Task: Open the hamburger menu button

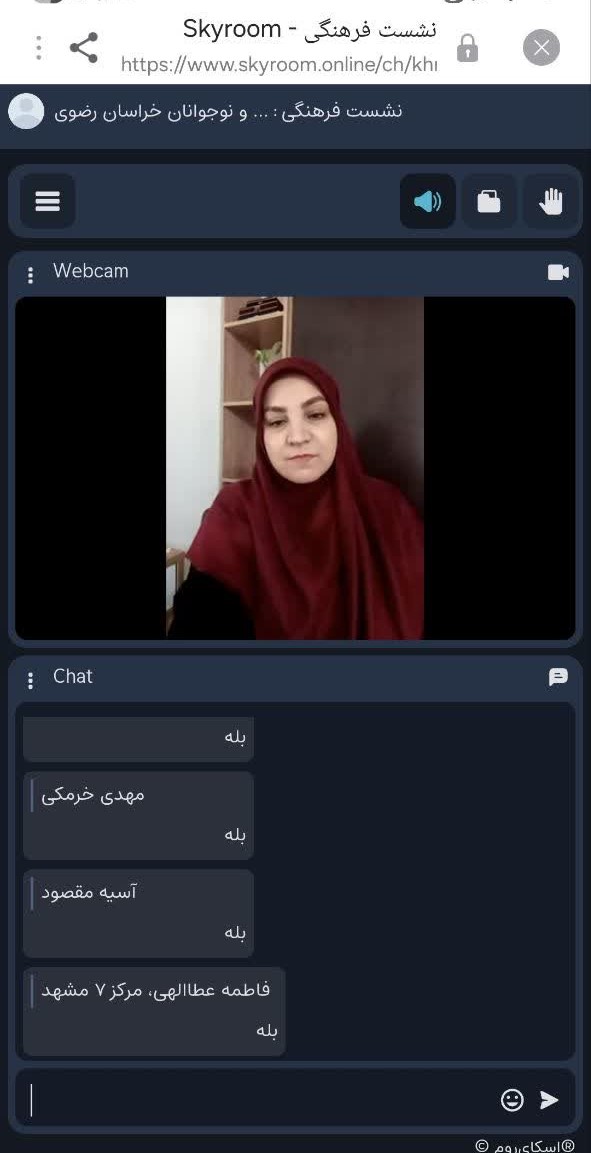Action: pyautogui.click(x=48, y=201)
